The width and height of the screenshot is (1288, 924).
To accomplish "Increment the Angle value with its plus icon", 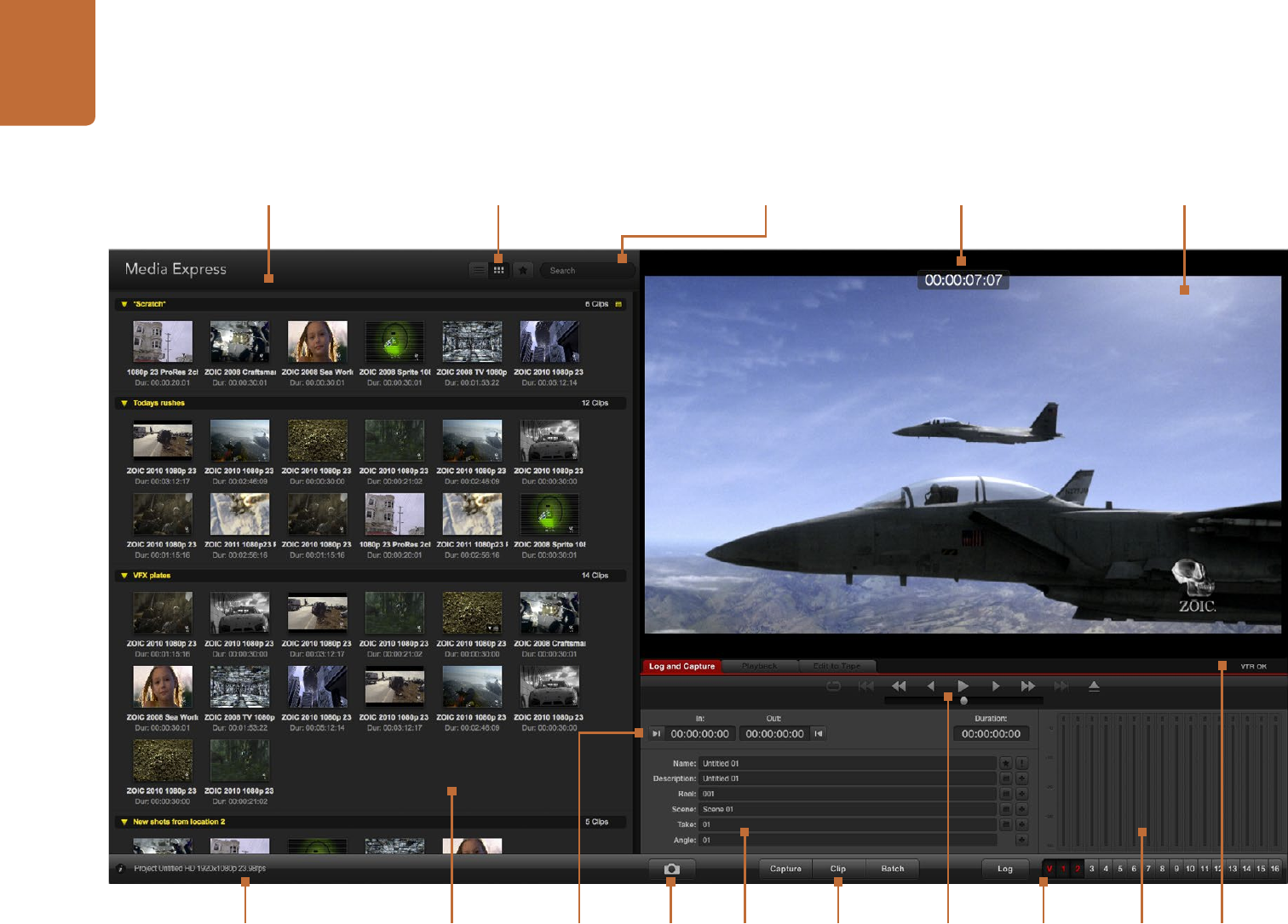I will 1022,841.
